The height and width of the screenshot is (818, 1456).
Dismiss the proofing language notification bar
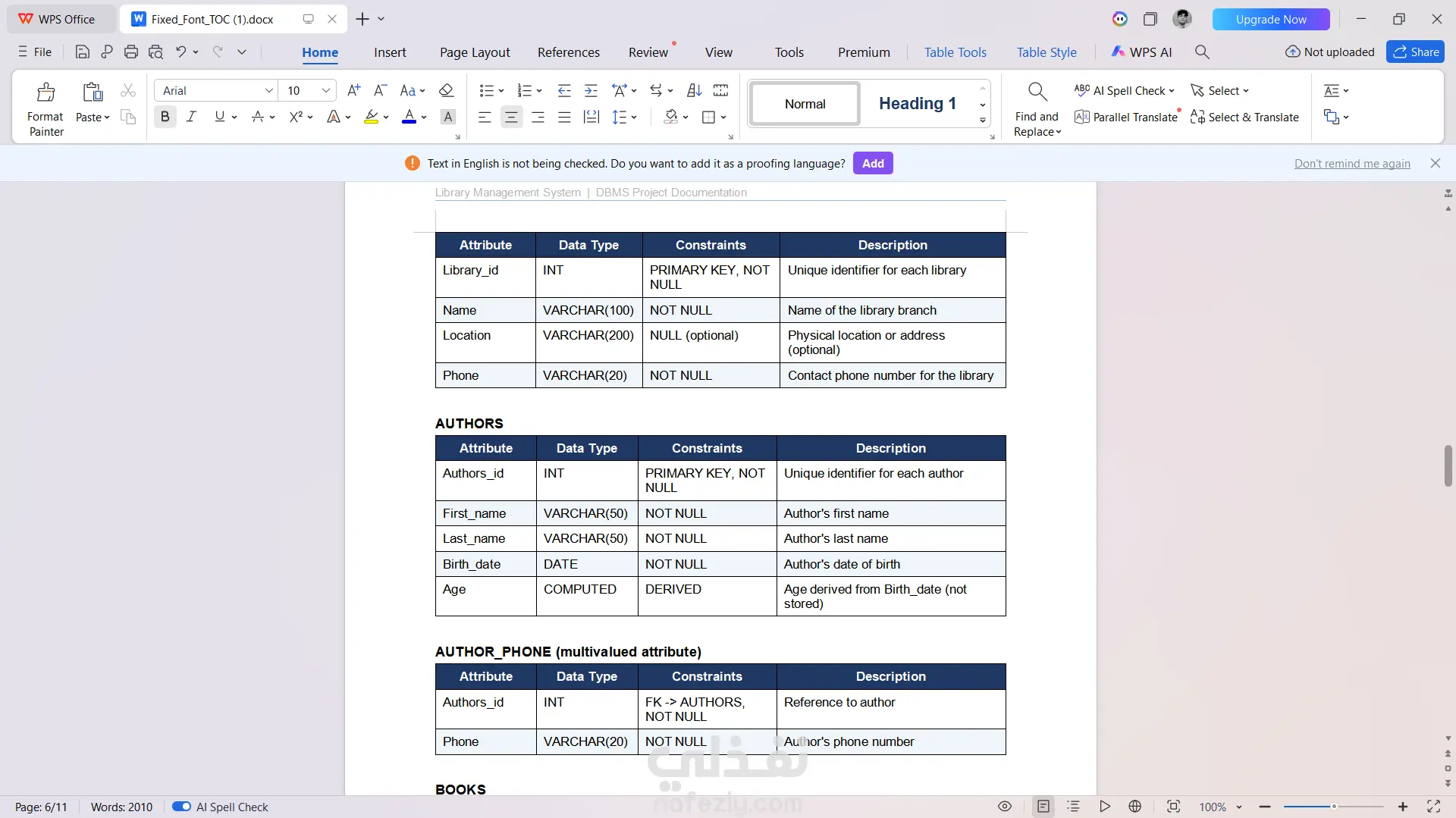click(1436, 163)
